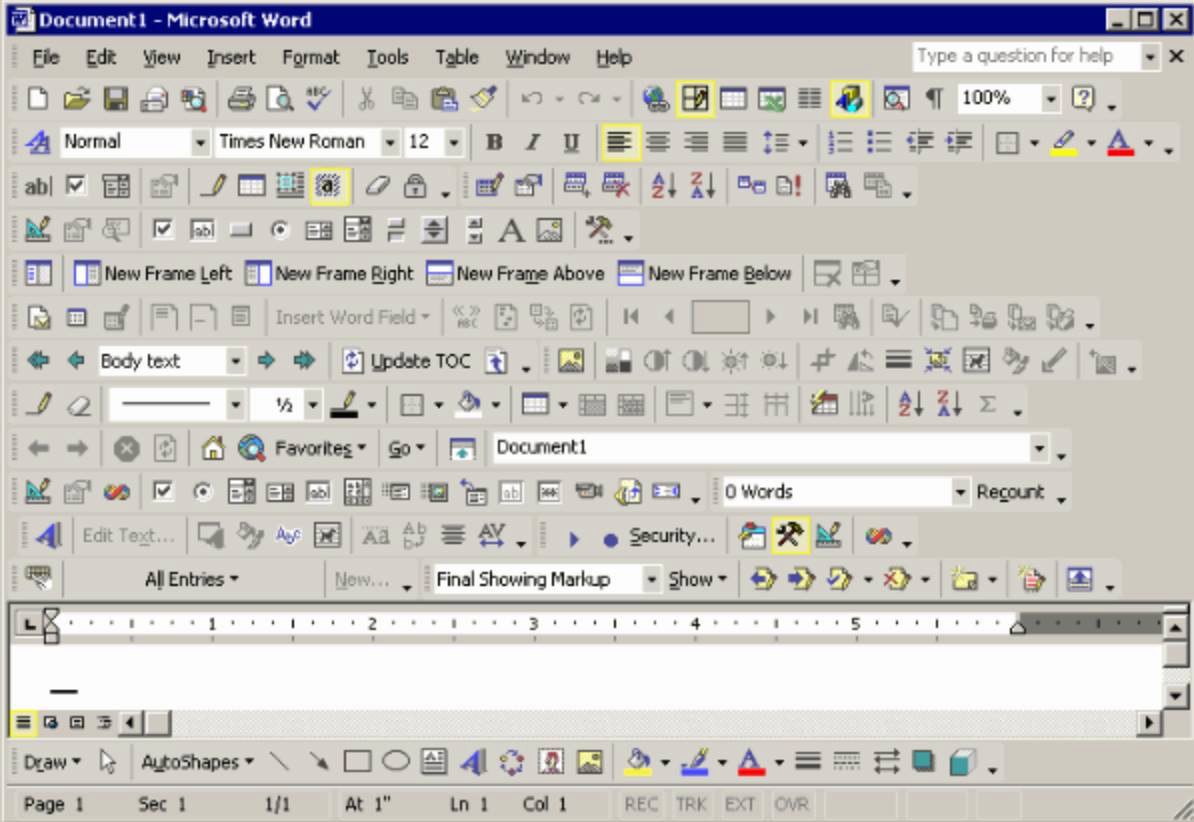Start a bulleted list

[880, 142]
